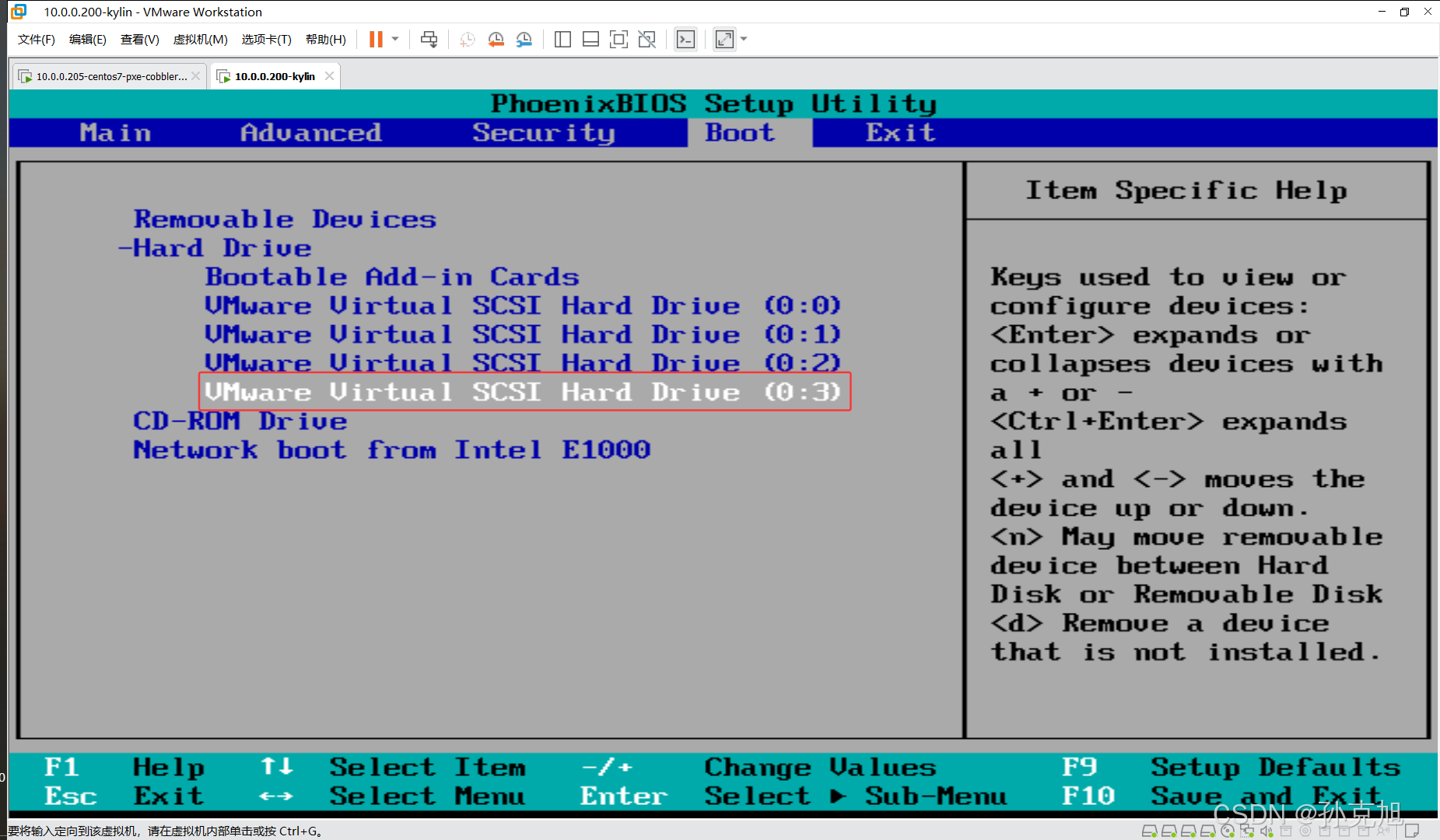Open the 文件(F) menu
This screenshot has width=1440, height=840.
pos(36,39)
